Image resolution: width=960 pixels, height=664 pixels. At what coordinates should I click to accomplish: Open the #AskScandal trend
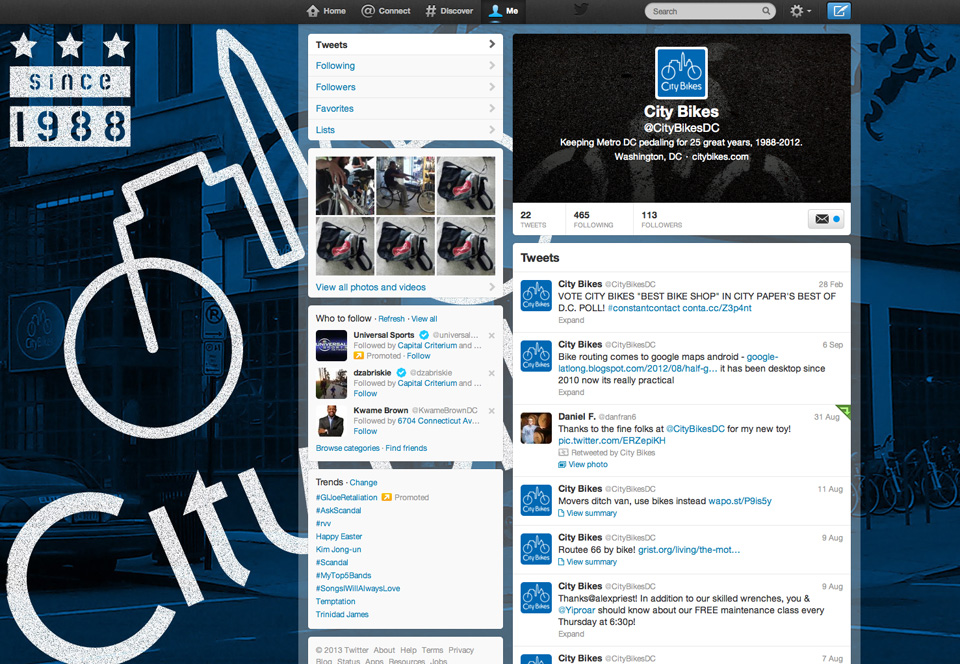point(339,510)
